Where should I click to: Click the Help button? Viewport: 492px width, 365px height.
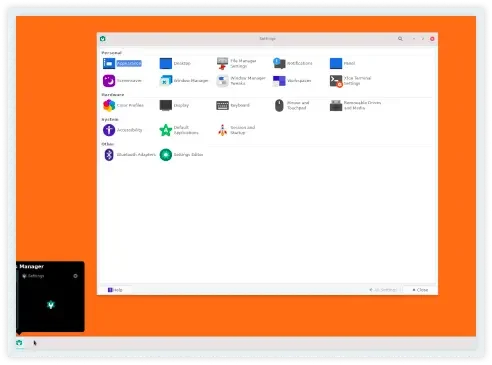[115, 290]
